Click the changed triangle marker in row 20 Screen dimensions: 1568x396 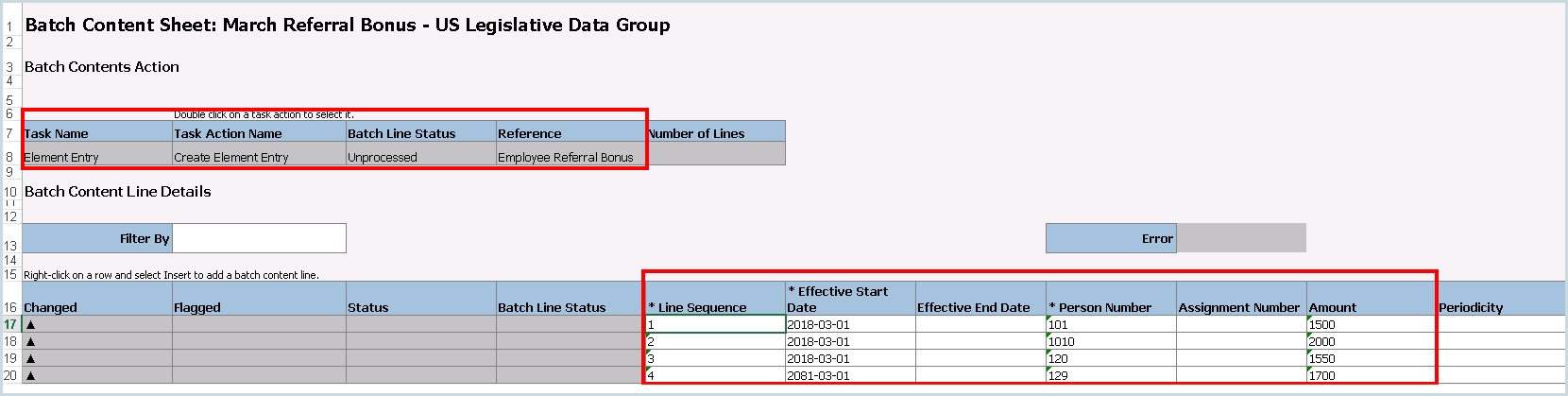tap(30, 375)
